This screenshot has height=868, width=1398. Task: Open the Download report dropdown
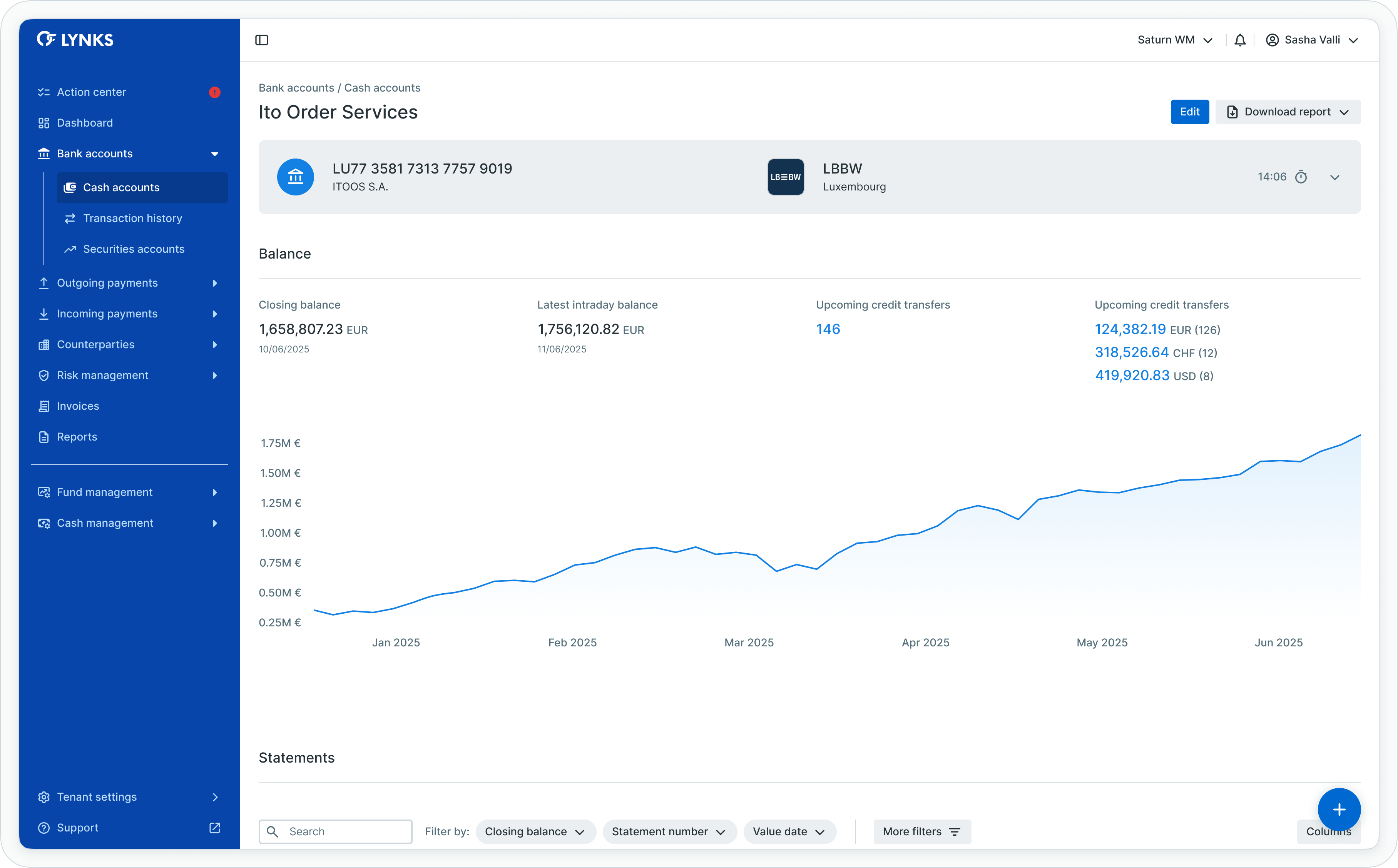(1288, 112)
